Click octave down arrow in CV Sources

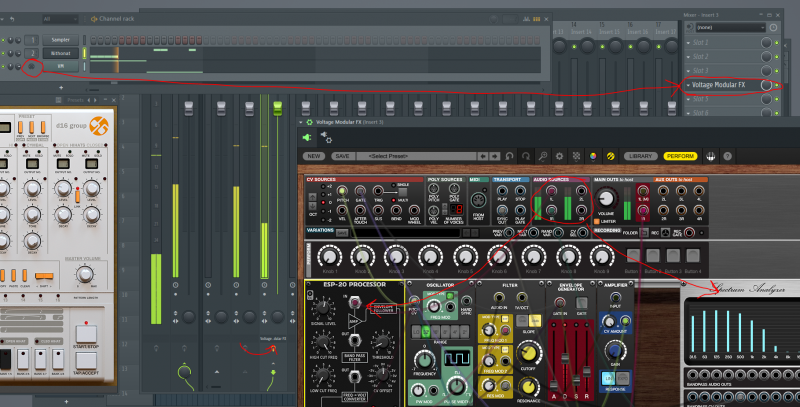312,206
